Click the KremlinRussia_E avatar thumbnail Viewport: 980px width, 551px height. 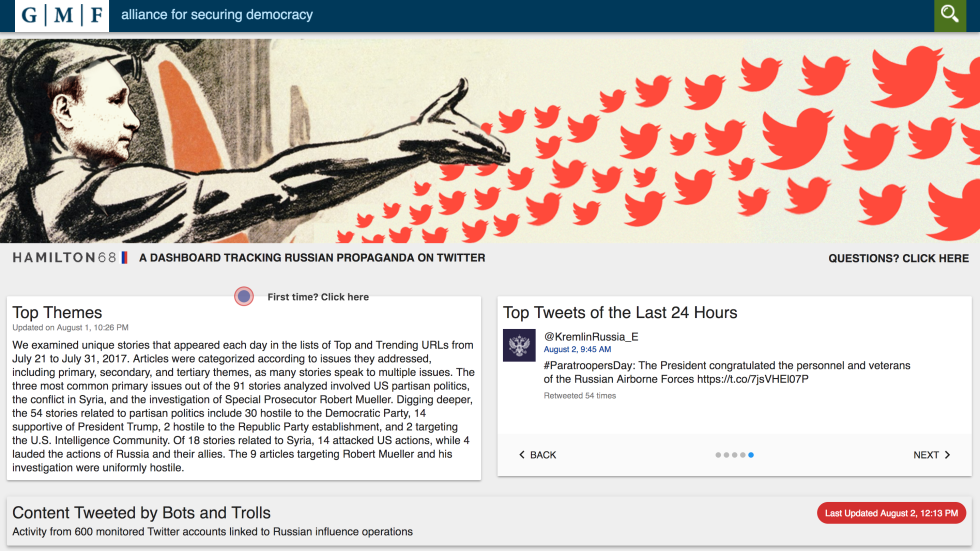[x=519, y=345]
